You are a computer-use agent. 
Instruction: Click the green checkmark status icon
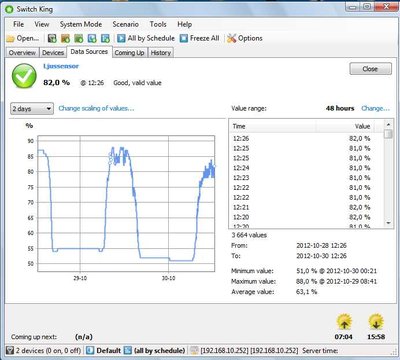(24, 76)
